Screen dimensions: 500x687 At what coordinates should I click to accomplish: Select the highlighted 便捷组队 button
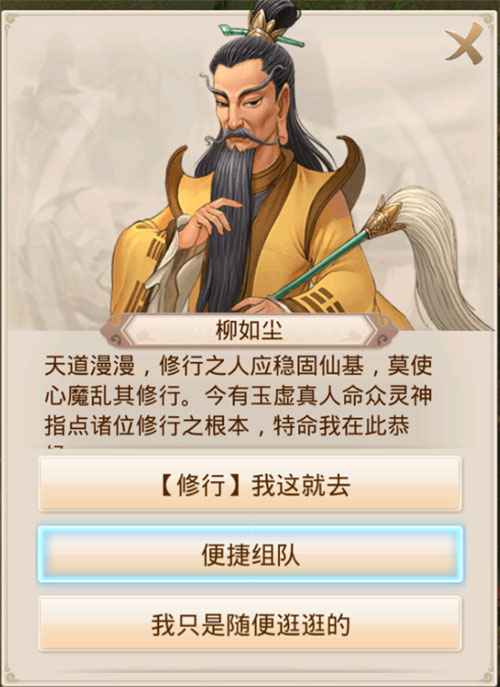[x=250, y=555]
